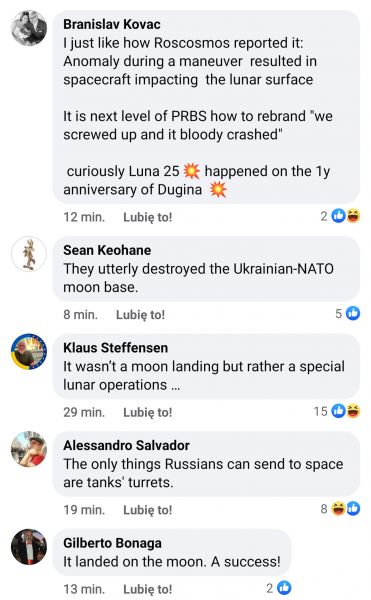This screenshot has width=371, height=600.
Task: Open Klaus Steffensen's profile picture
Action: (29, 351)
